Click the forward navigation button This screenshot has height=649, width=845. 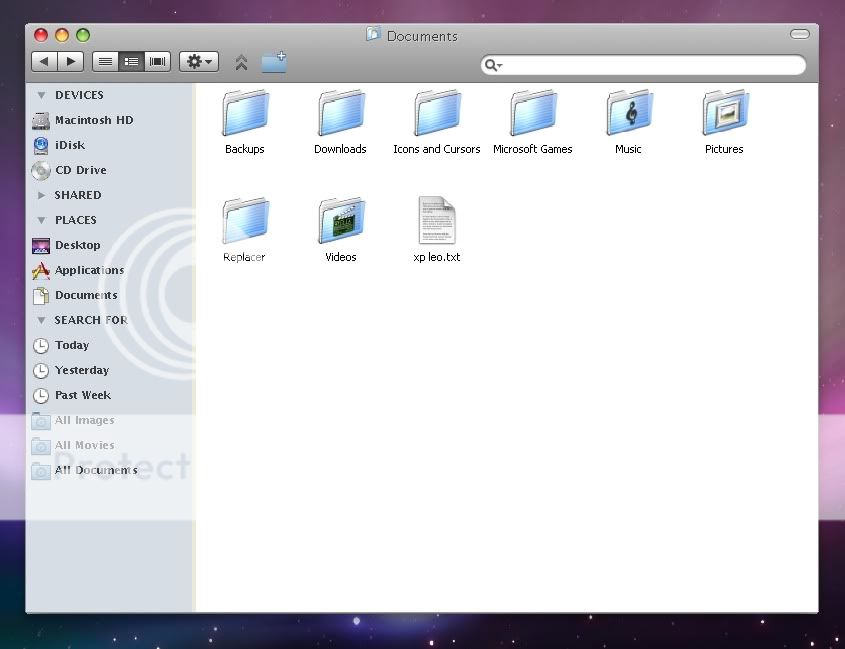[x=70, y=62]
